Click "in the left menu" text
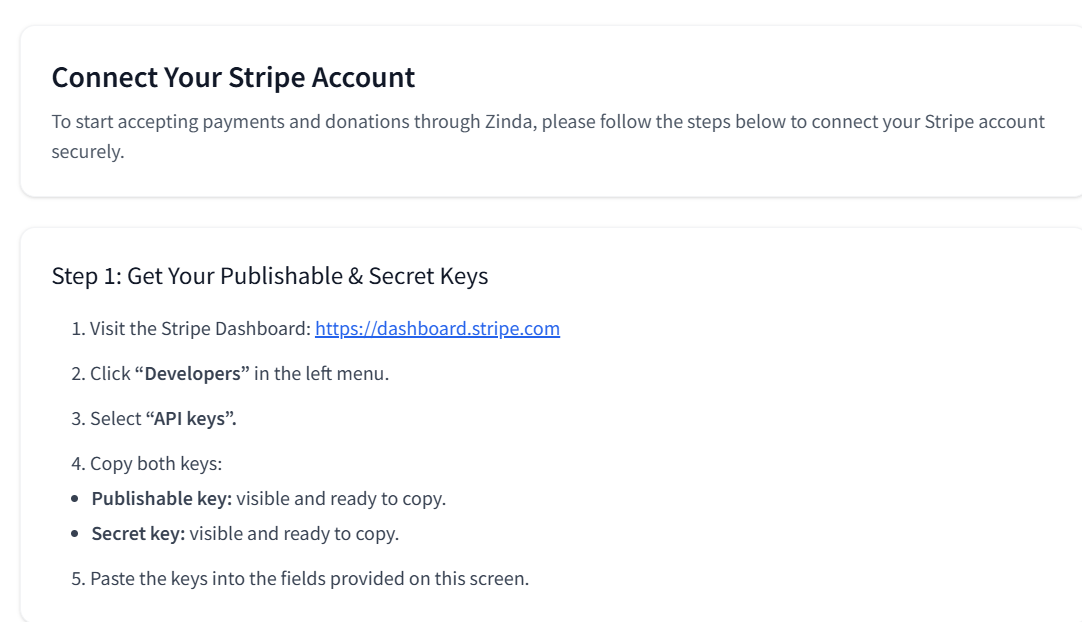 point(321,373)
